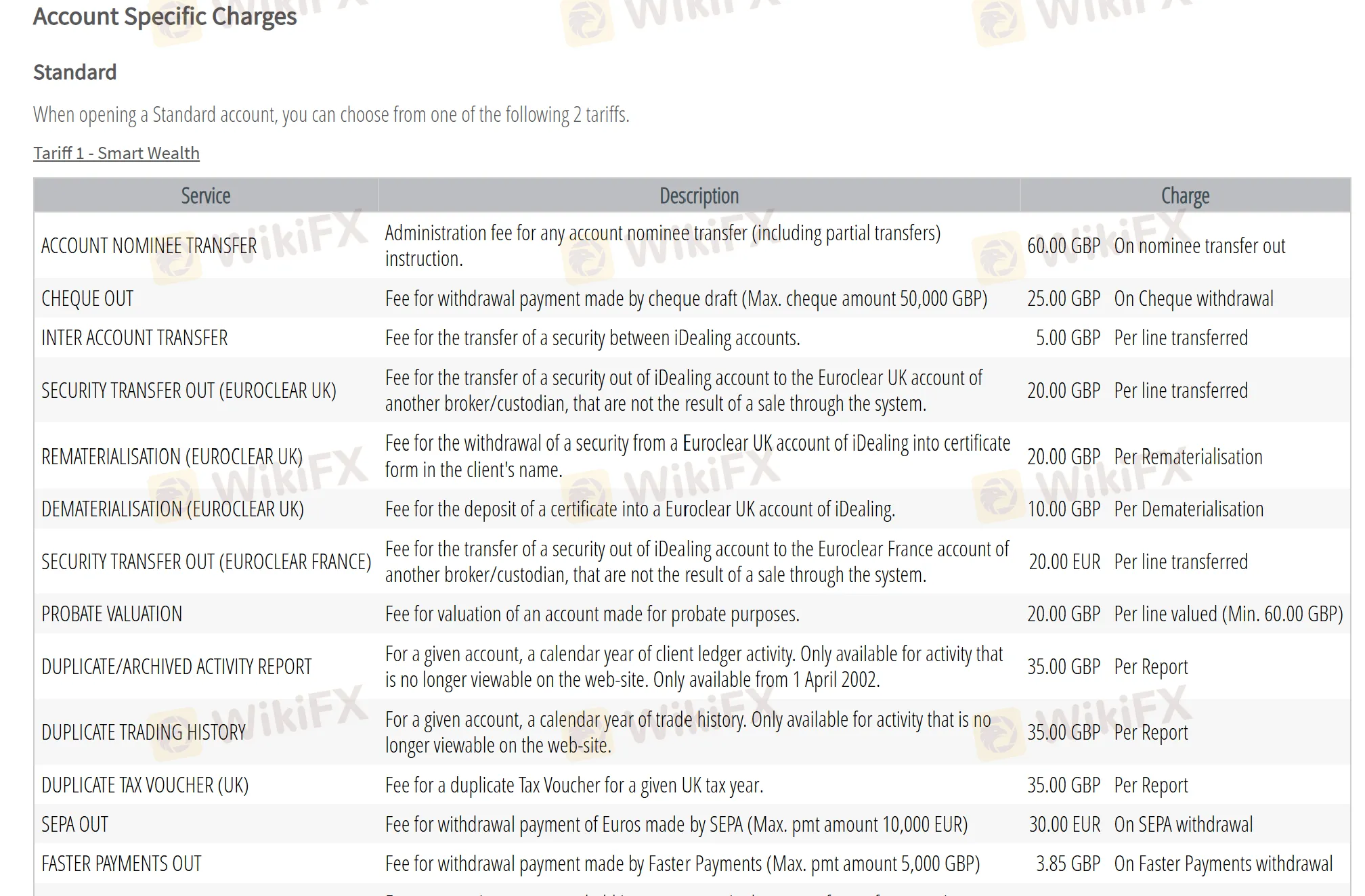Screen dimensions: 1365x896
Task: Select the ACCOUNT NOMINEE TRANSFER service cell
Action: point(149,246)
